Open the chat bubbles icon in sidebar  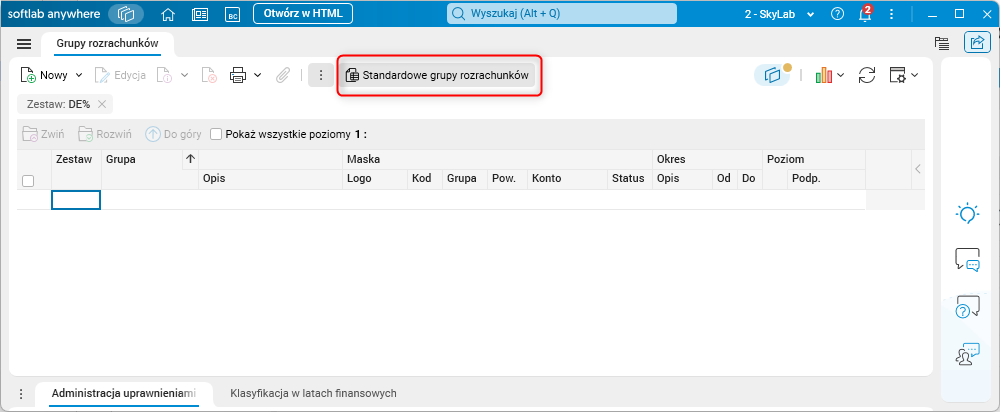[x=967, y=260]
